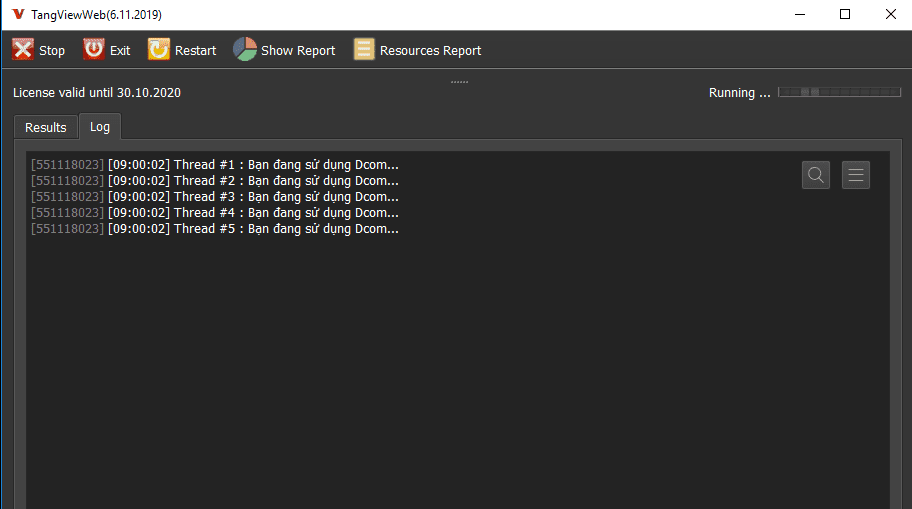Select the Thread #5 log entry
The width and height of the screenshot is (912, 509).
click(215, 229)
